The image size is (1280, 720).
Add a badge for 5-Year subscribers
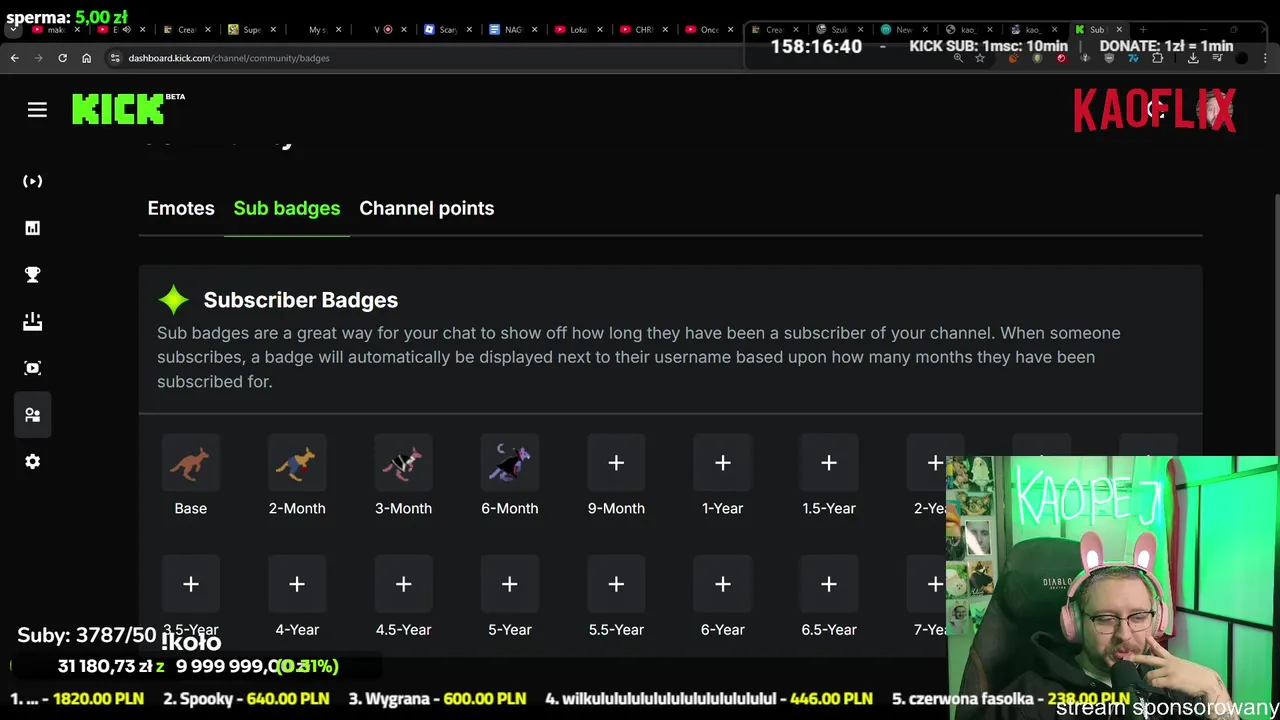click(x=510, y=584)
